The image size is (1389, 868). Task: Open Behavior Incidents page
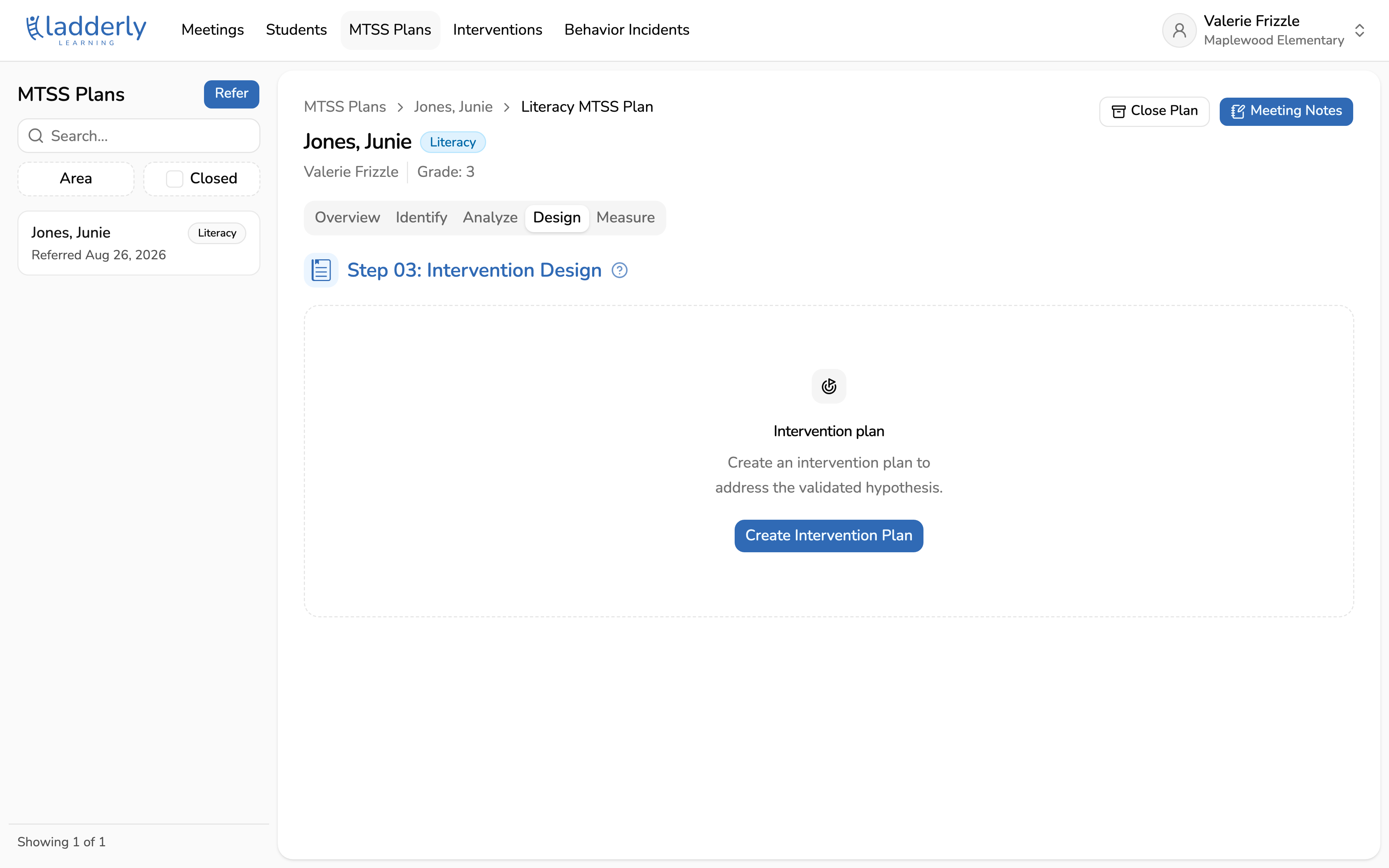pos(627,30)
